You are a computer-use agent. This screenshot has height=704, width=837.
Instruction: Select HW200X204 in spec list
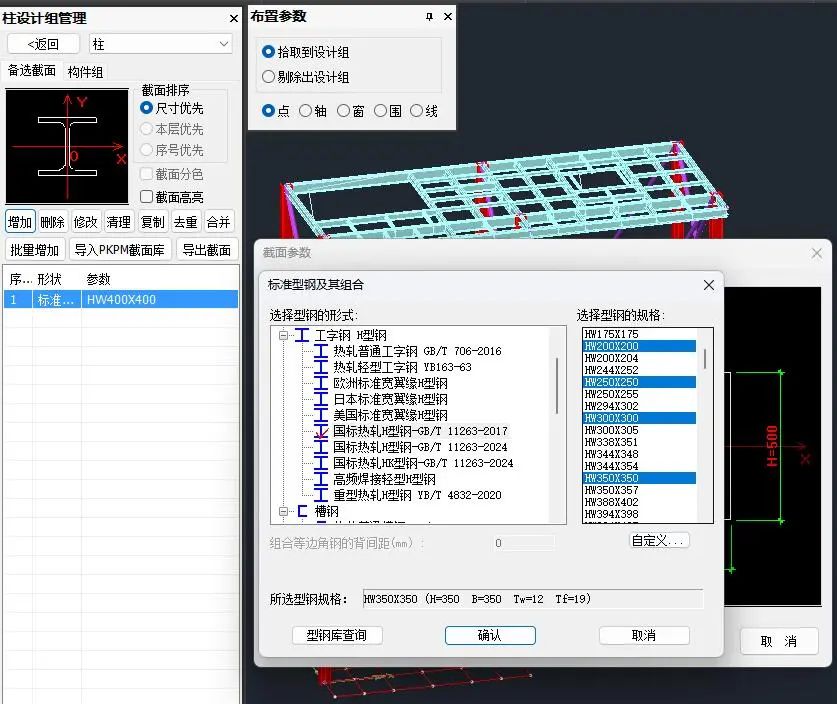coord(639,358)
